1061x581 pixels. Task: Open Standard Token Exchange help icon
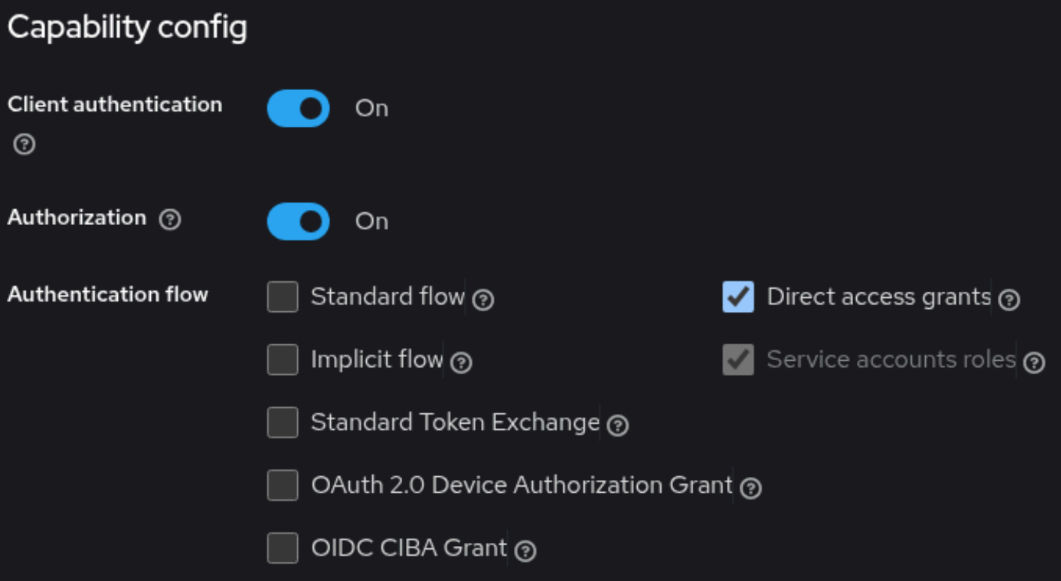click(618, 425)
